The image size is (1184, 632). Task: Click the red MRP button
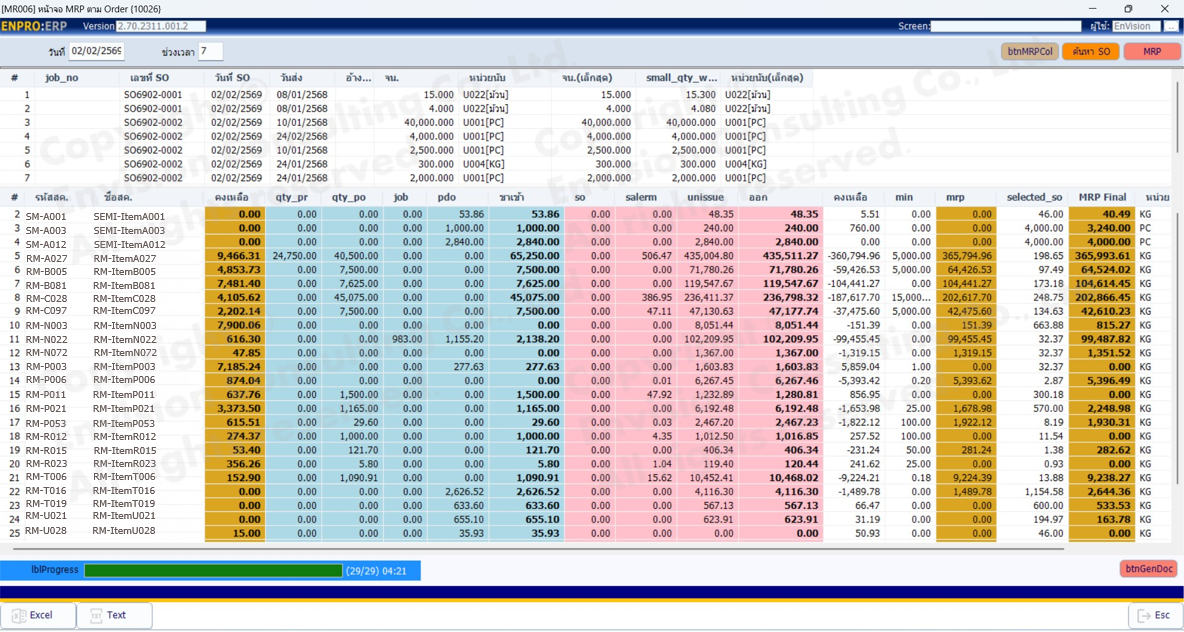pos(1152,51)
